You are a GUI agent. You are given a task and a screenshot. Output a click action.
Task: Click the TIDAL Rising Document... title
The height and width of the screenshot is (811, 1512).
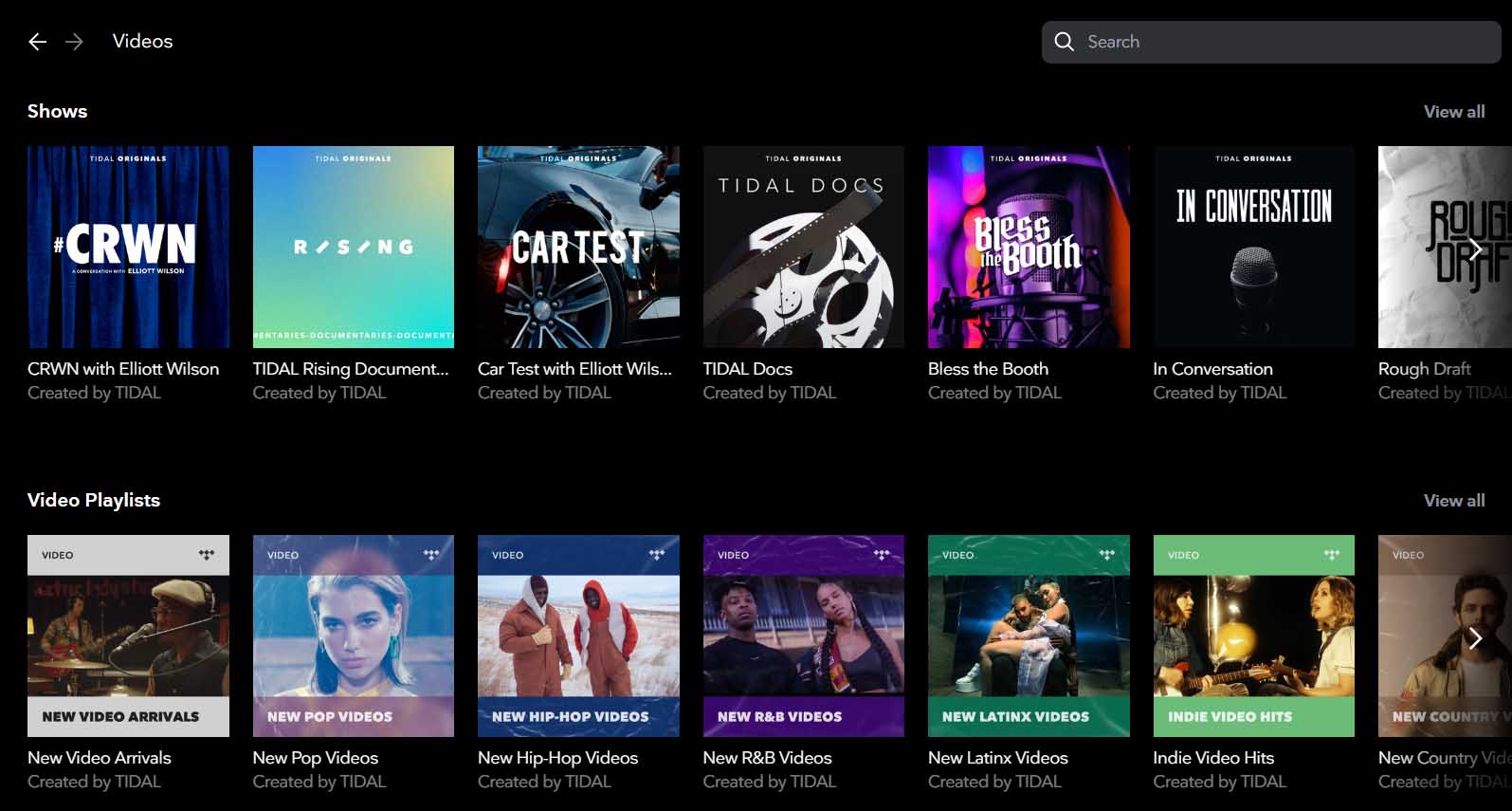click(351, 369)
